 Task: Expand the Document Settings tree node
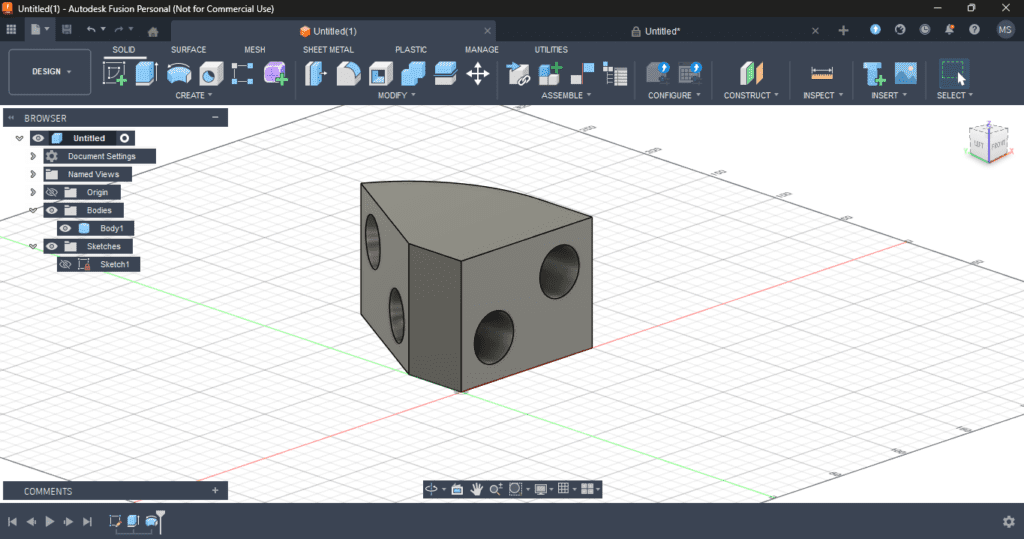pos(33,156)
